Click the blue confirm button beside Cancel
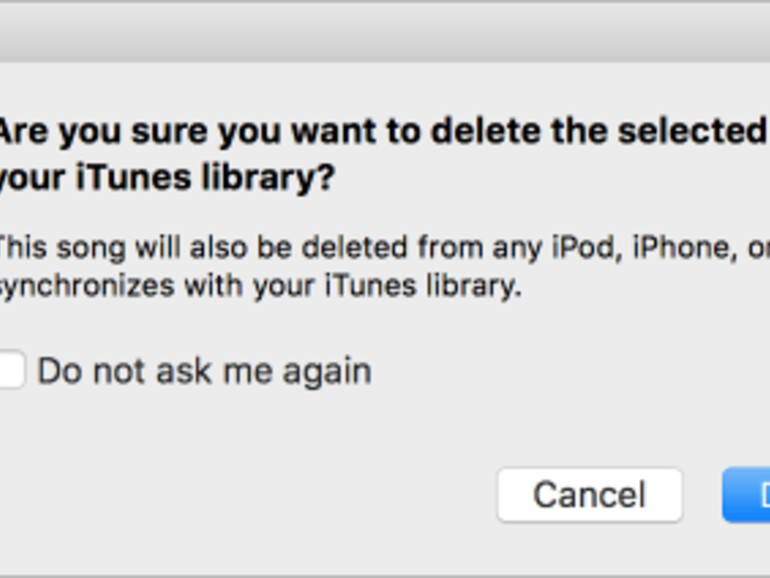This screenshot has height=578, width=770. pyautogui.click(x=750, y=495)
